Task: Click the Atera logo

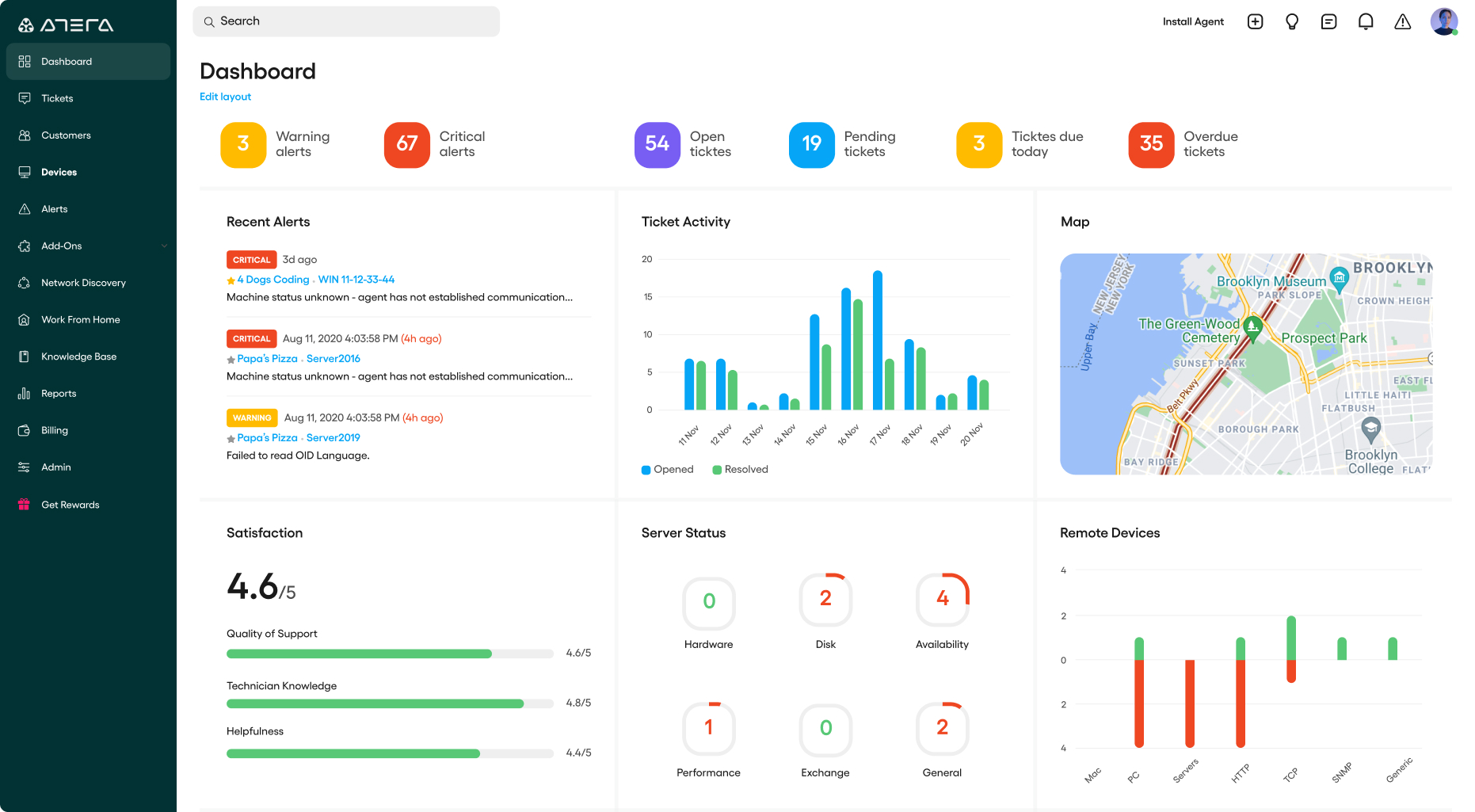Action: tap(67, 24)
